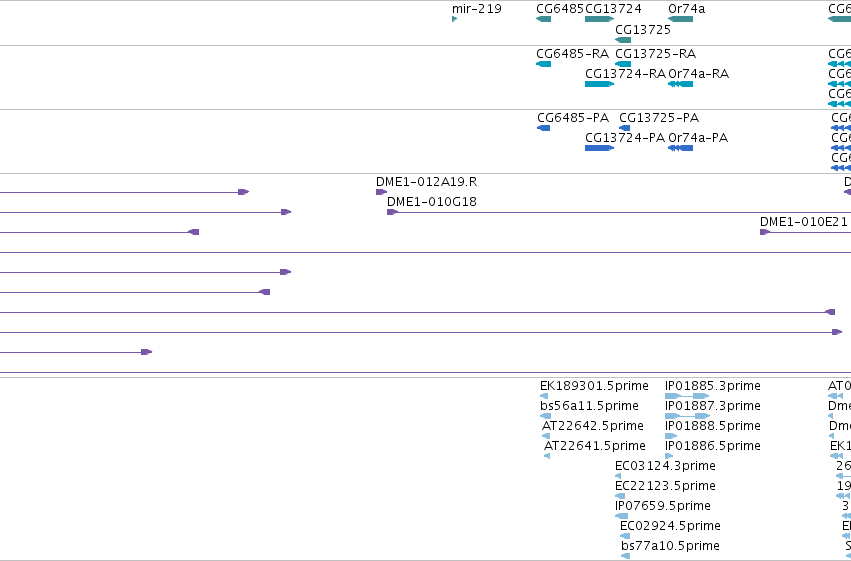Image resolution: width=851 pixels, height=561 pixels.
Task: Select the CG13725 gene glyph
Action: [623, 40]
